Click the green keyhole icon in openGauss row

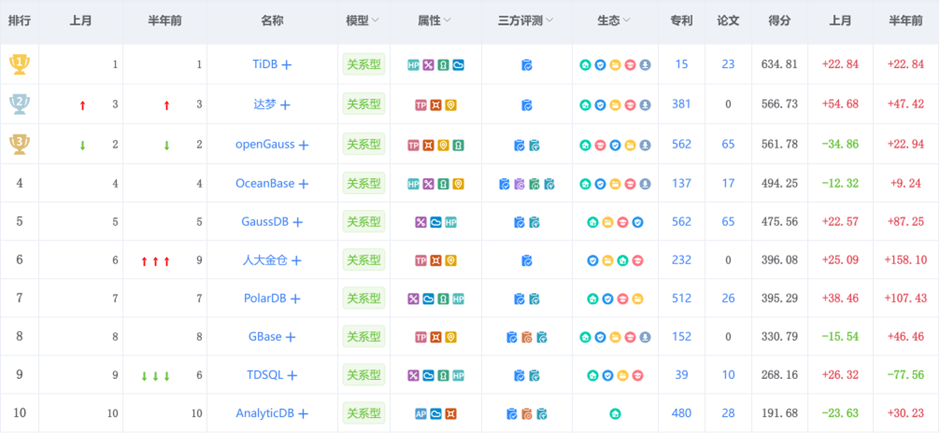tap(458, 145)
